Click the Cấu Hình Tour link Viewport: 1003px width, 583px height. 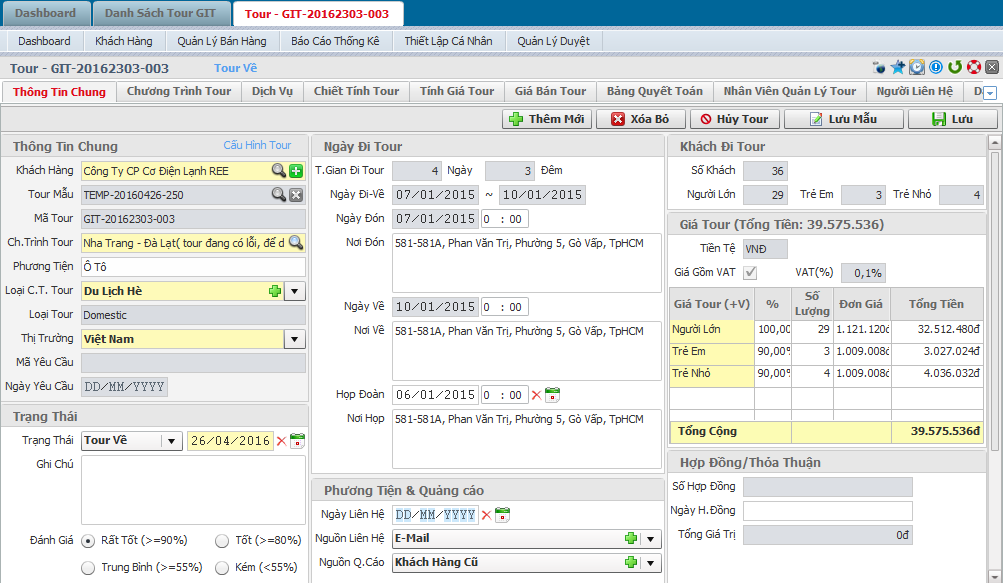(257, 146)
